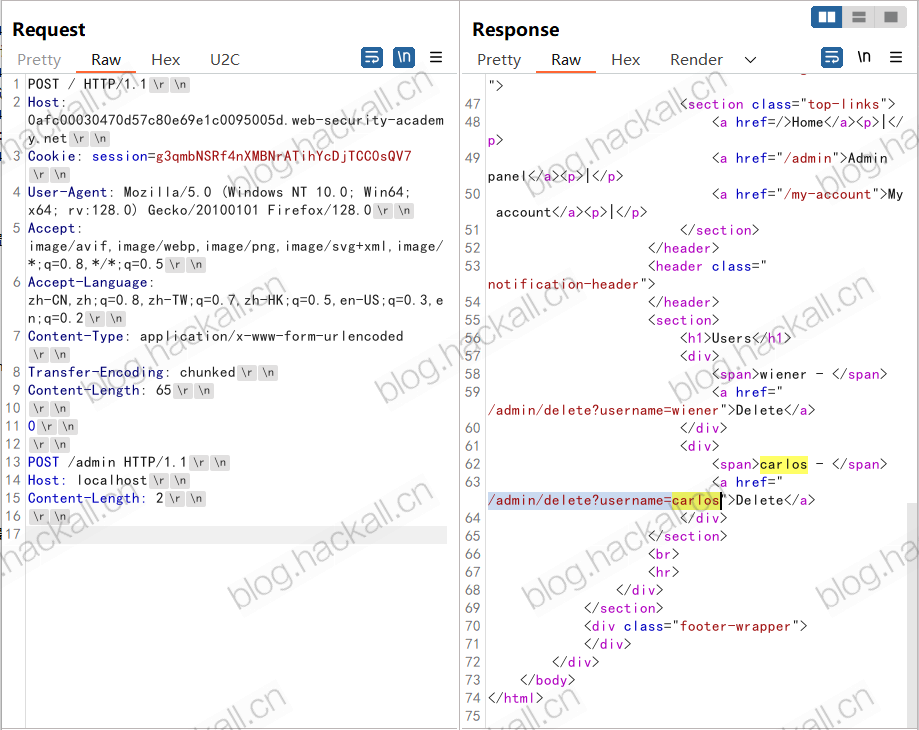Click the 'top-links' section class text
This screenshot has height=730, width=919.
click(843, 104)
